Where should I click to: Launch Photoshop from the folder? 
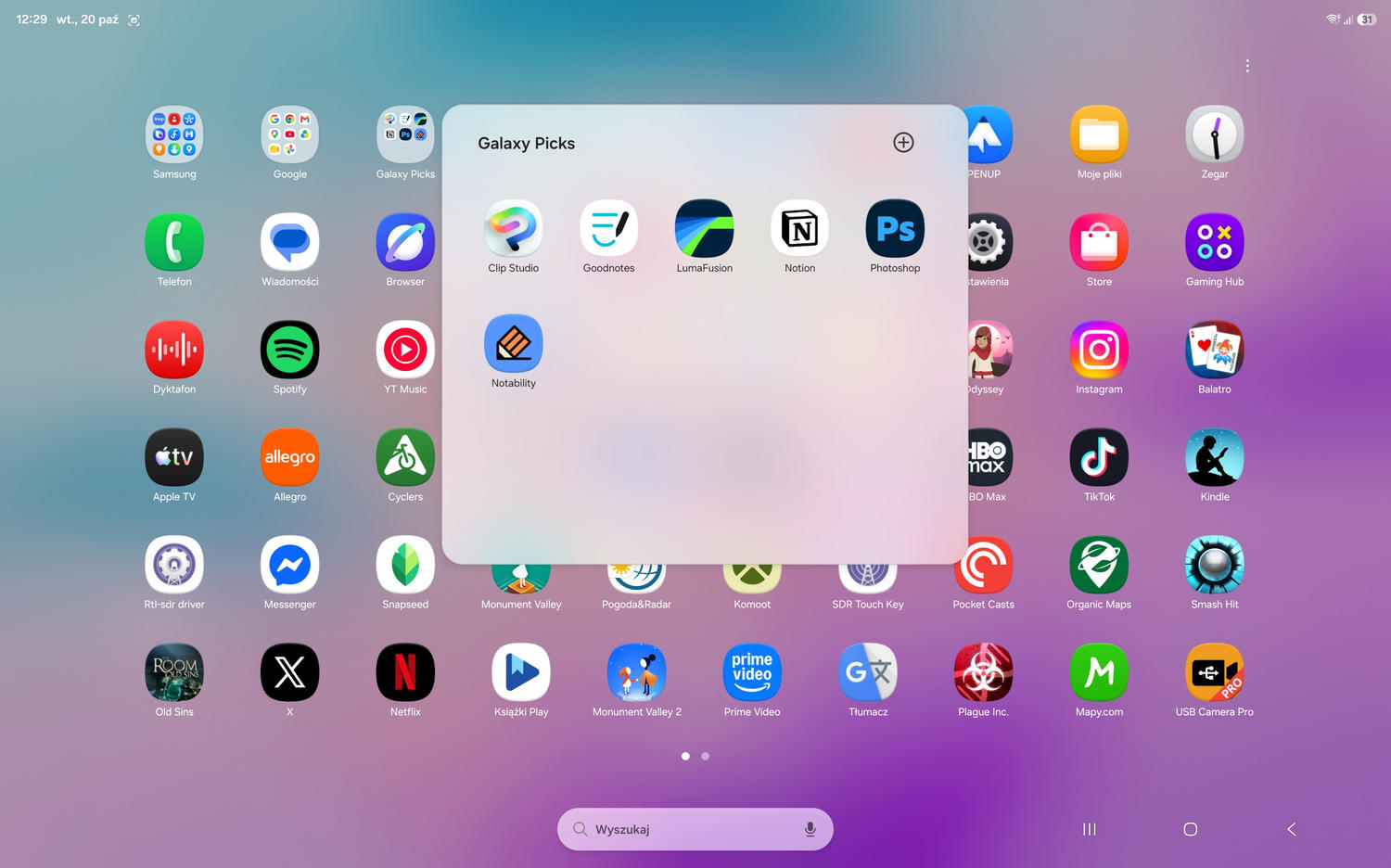pos(895,228)
